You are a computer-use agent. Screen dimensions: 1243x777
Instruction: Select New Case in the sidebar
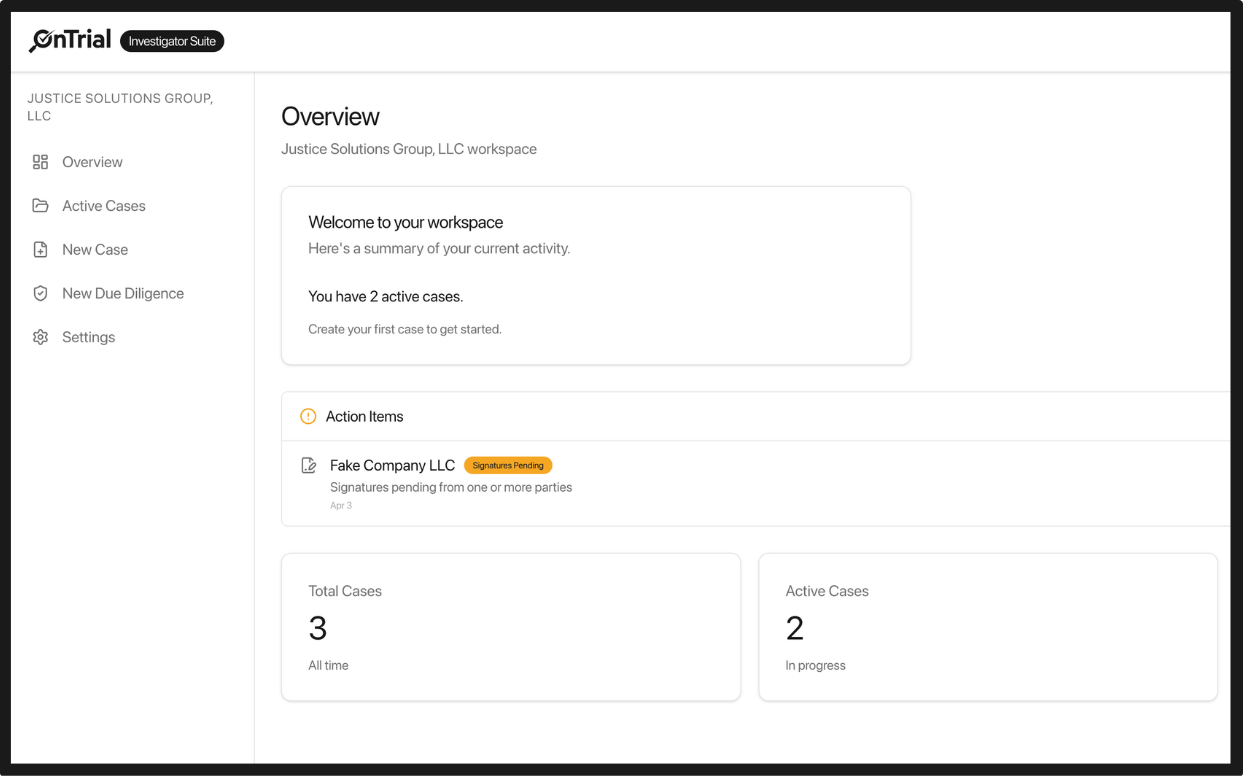click(95, 250)
